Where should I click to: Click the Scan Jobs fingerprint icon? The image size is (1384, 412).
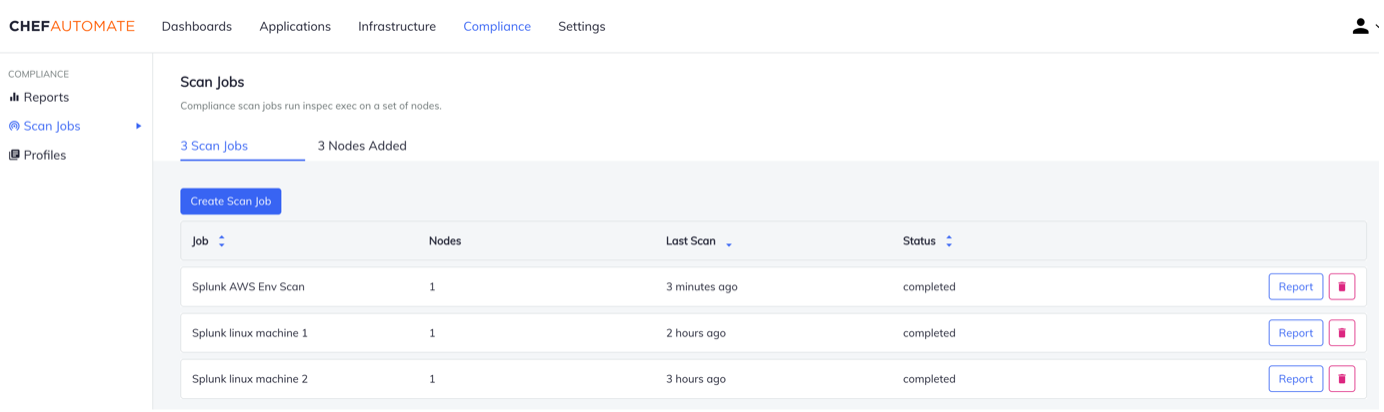click(x=14, y=126)
